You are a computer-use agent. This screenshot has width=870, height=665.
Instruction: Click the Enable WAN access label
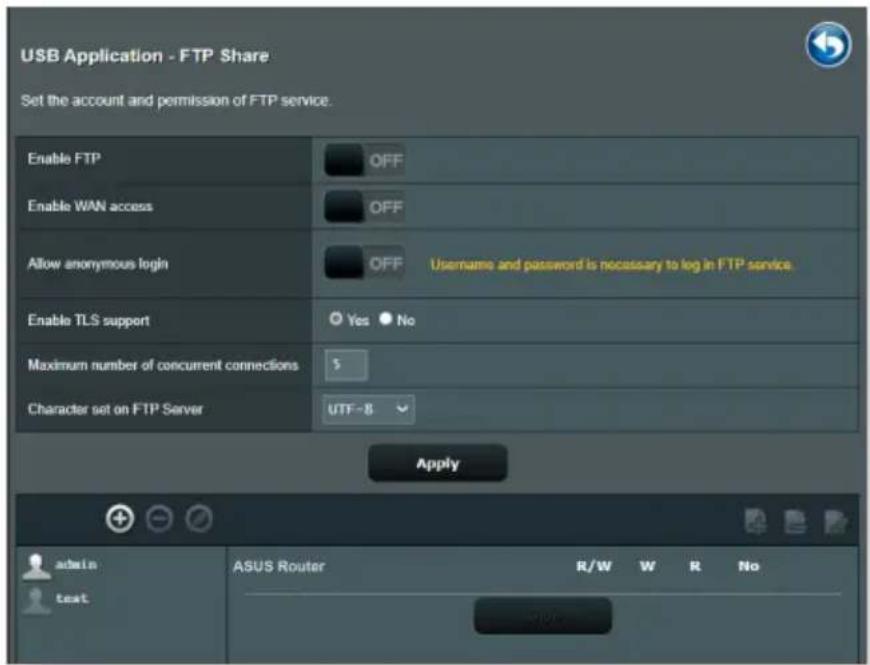90,206
